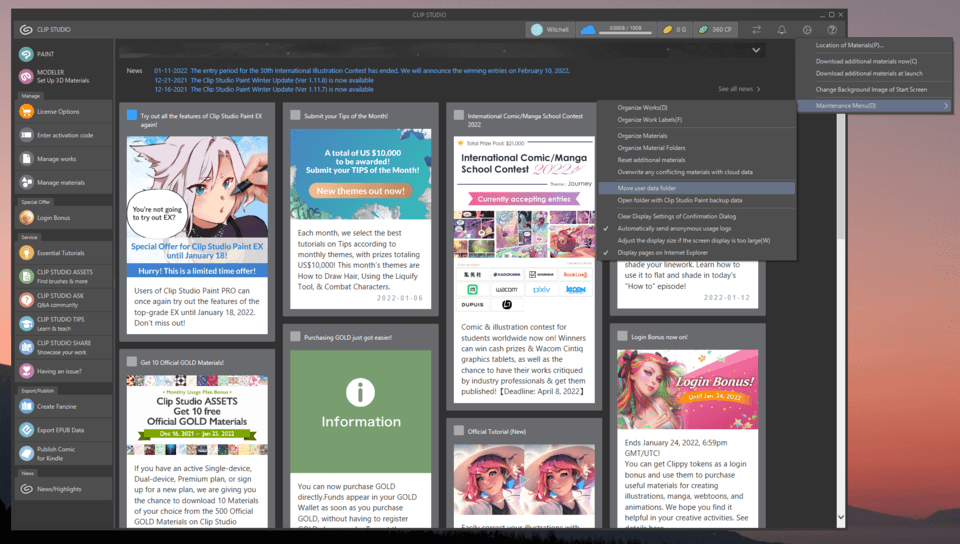960x544 pixels.
Task: Open Essential Tutorials lightbulb icon
Action: (x=26, y=253)
